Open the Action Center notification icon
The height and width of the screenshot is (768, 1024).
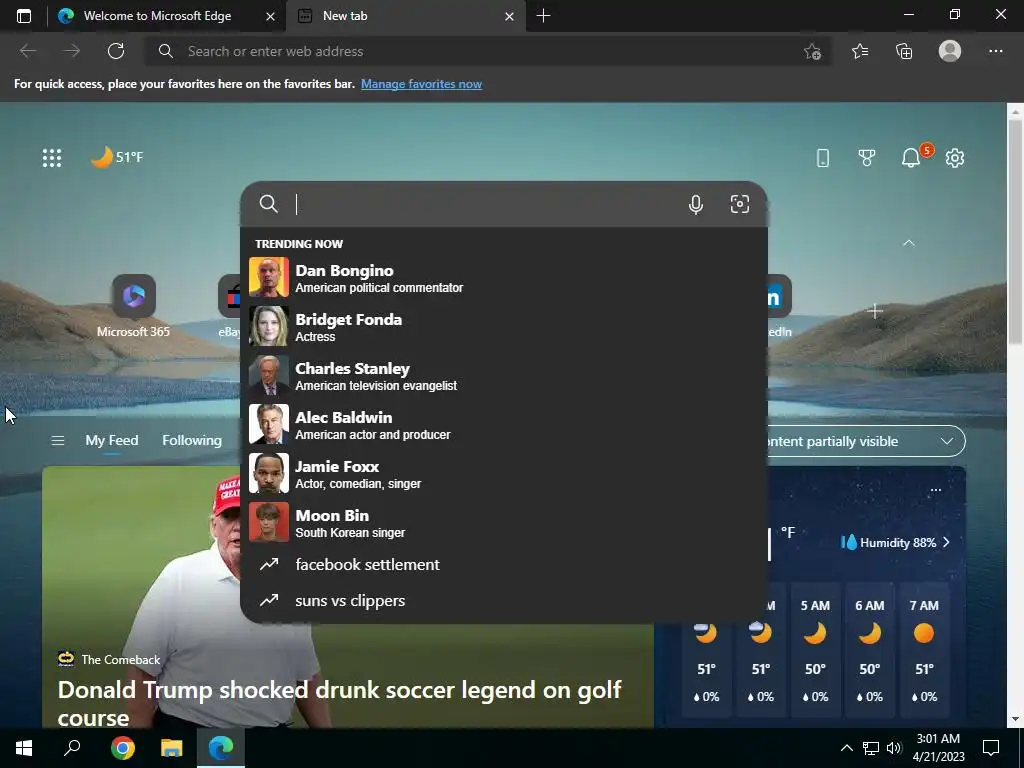[x=991, y=748]
